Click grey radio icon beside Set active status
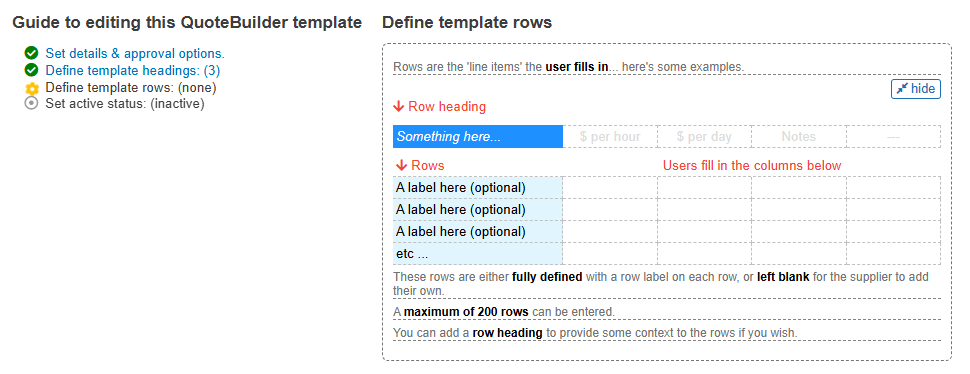 32,104
